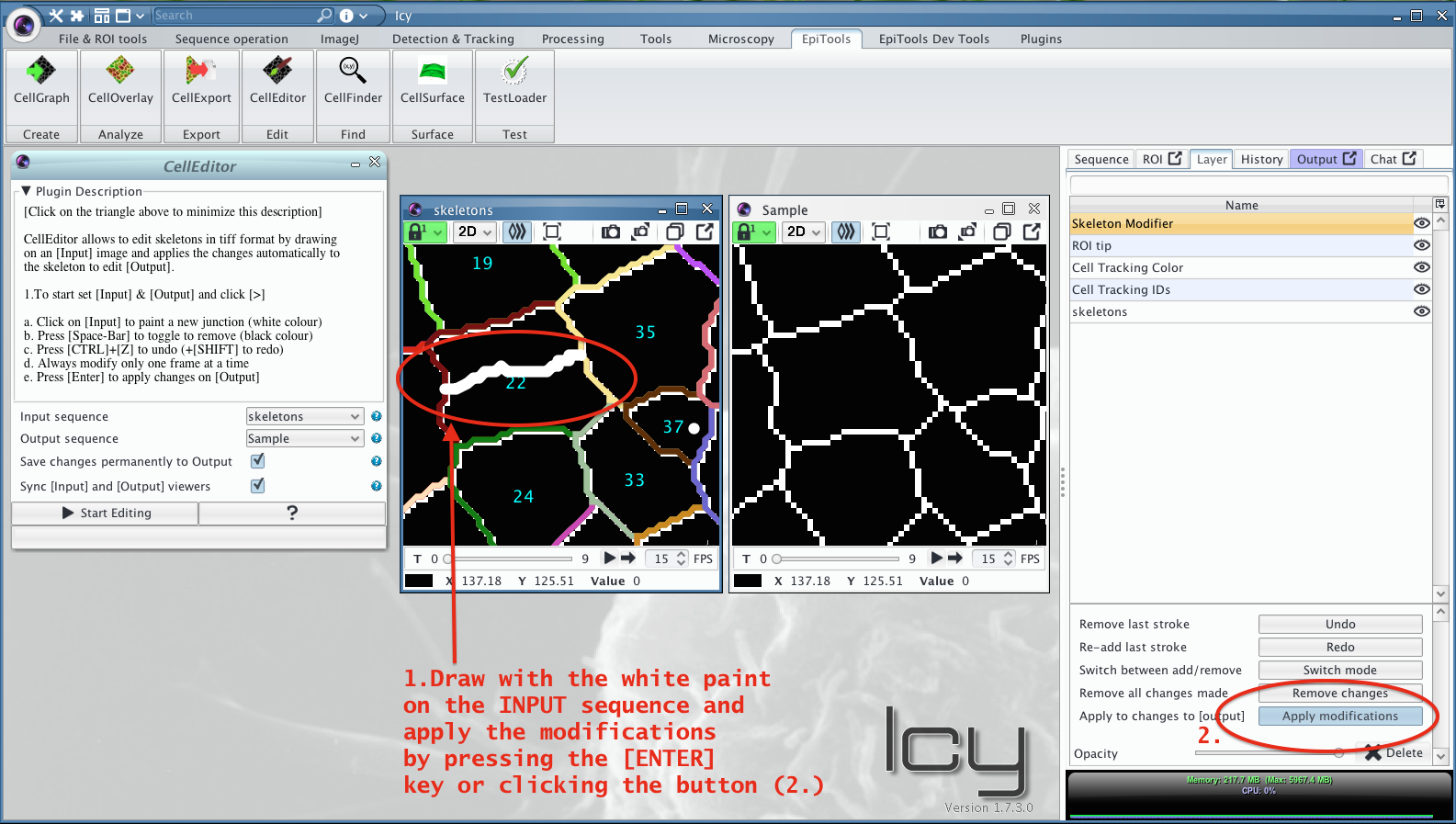1456x824 pixels.
Task: Fit the canvas in the Sample viewer
Action: (881, 231)
